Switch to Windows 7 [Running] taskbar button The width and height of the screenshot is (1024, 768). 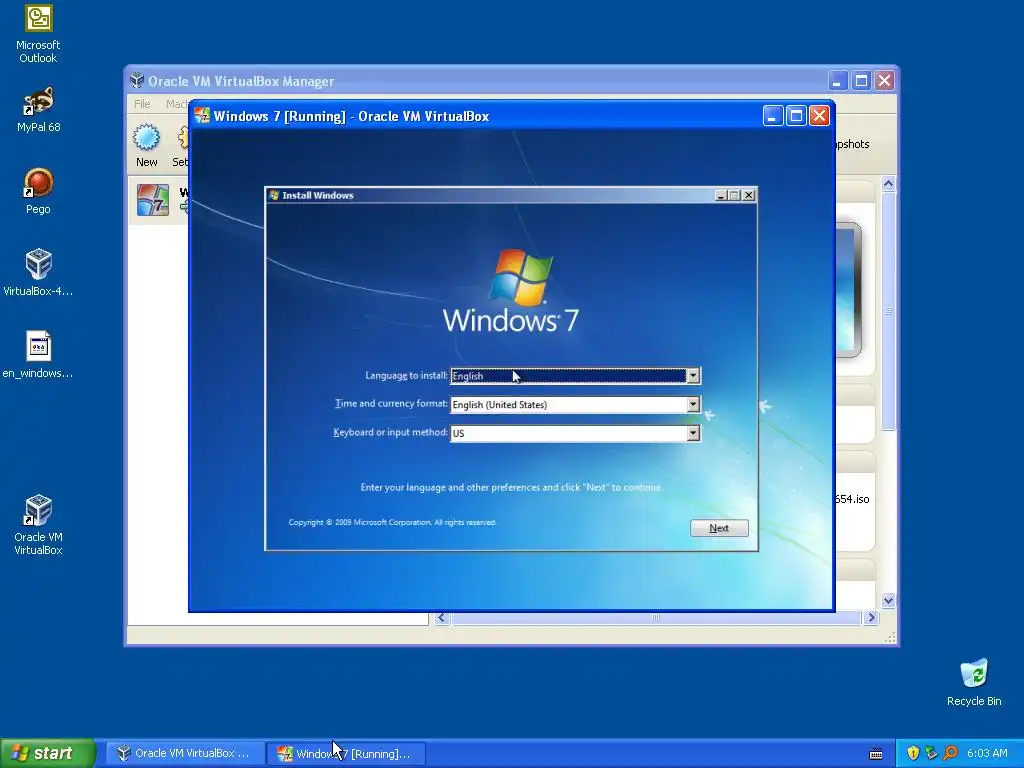(x=346, y=754)
